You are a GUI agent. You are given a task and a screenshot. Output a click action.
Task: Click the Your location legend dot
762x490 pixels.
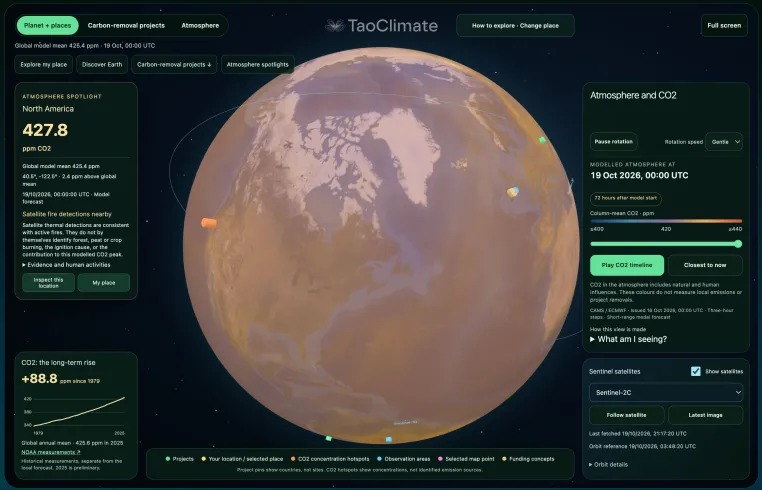tap(204, 459)
